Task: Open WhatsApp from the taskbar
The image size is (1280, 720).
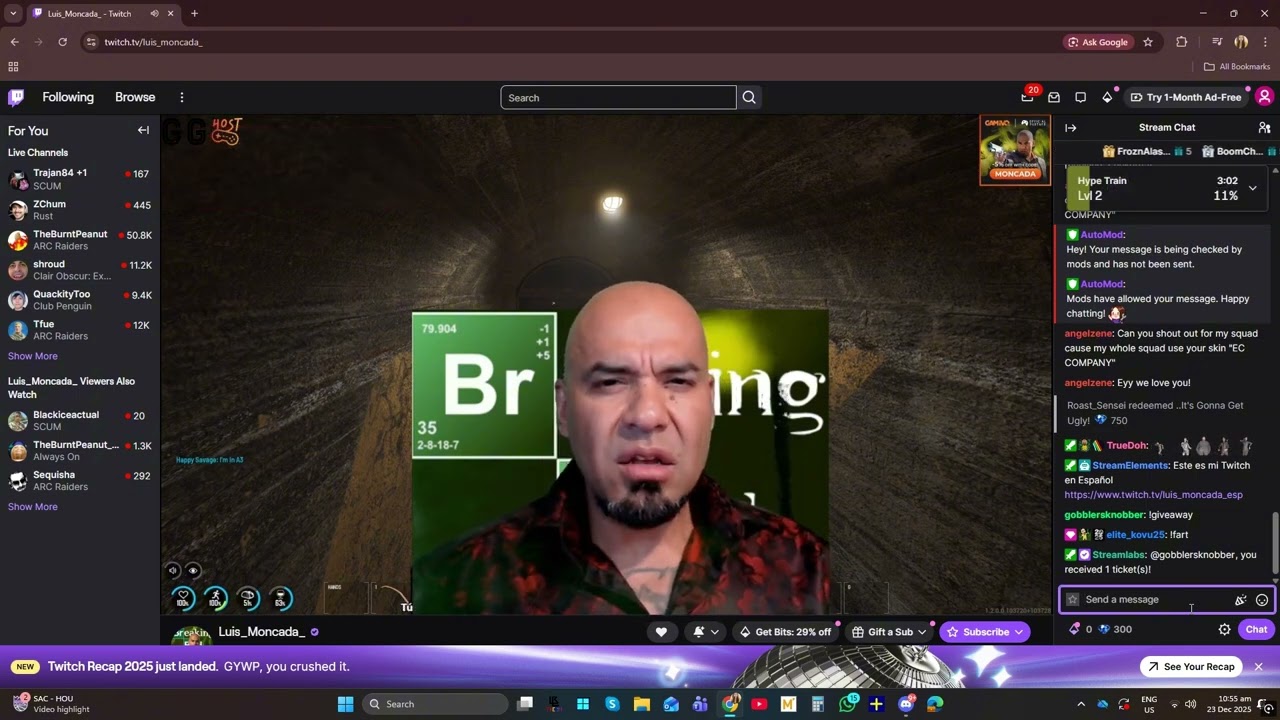Action: pos(847,704)
